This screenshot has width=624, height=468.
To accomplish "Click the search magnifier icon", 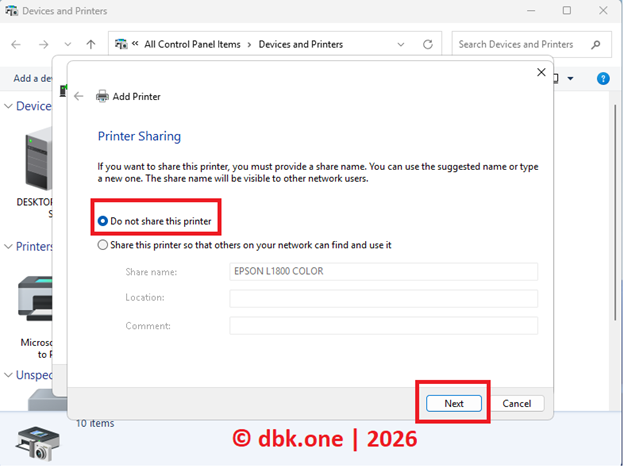I will click(595, 45).
